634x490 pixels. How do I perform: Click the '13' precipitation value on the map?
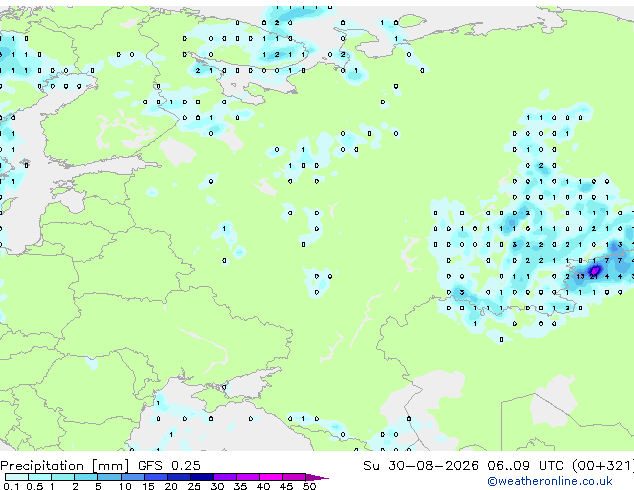click(580, 277)
